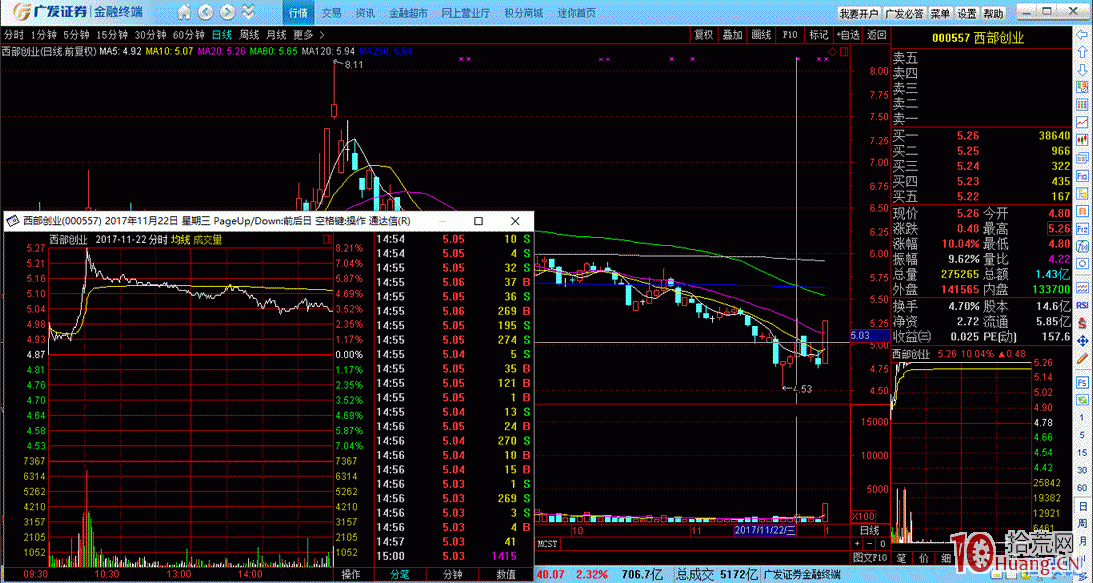The width and height of the screenshot is (1093, 583).
Task: Open the 交易 tab
Action: tap(332, 13)
